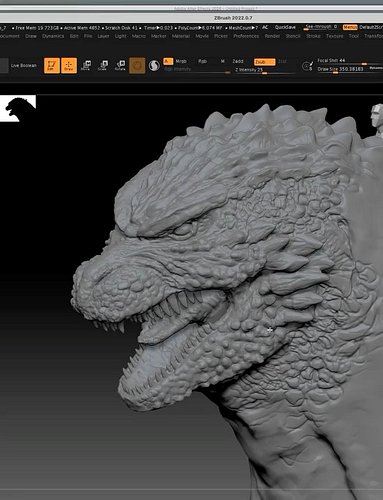Open the Movie menu
Screen dimensions: 383x500
click(x=202, y=36)
